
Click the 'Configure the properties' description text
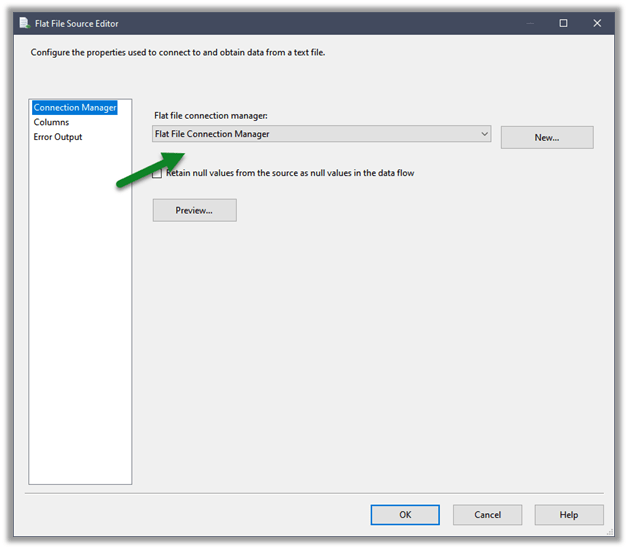(x=178, y=52)
